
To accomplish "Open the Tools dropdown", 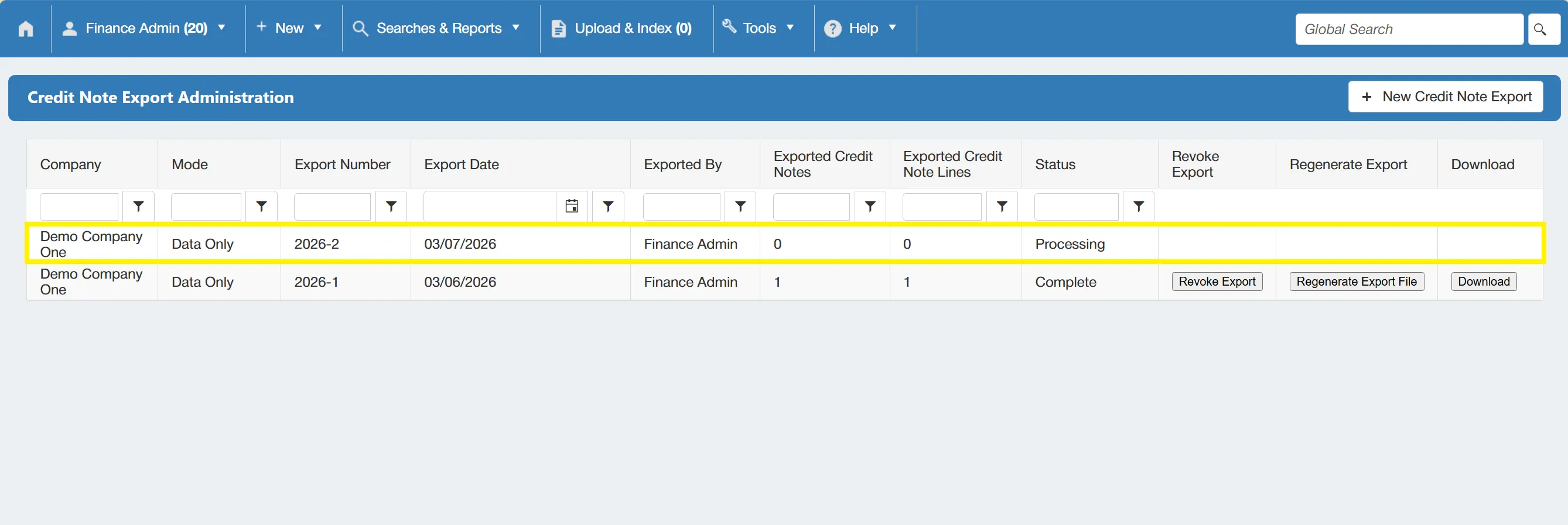I will tap(759, 29).
